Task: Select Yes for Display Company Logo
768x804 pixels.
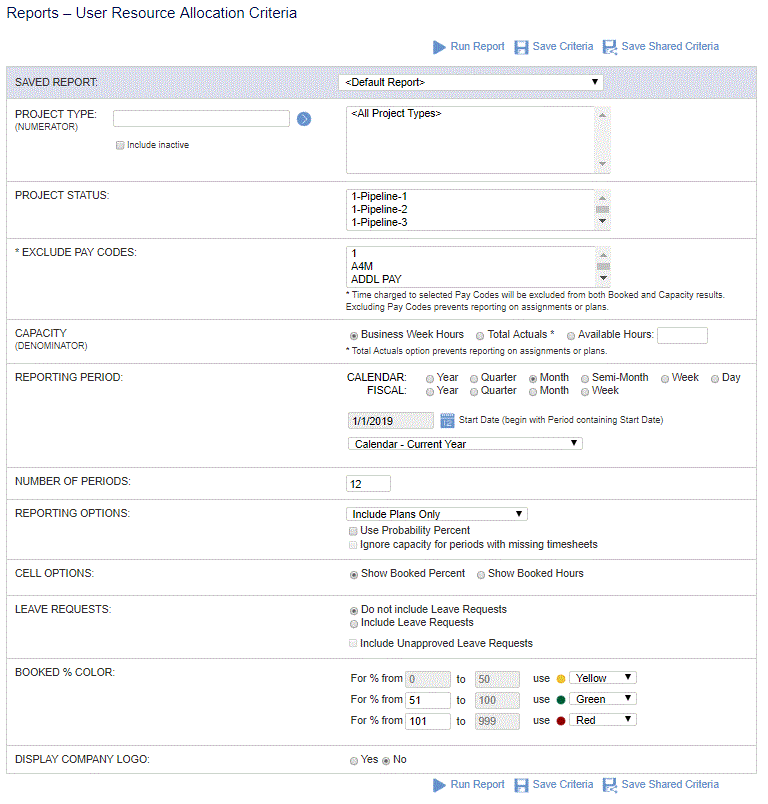Action: tap(354, 761)
